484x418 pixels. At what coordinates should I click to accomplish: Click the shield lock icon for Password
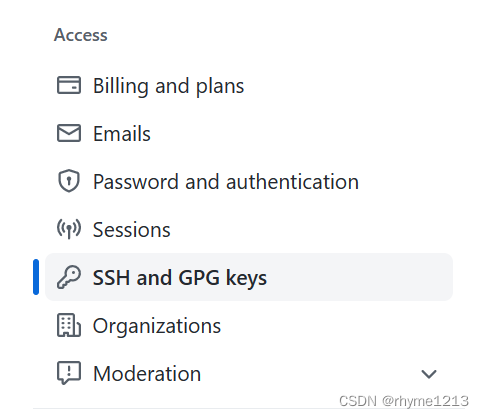69,181
